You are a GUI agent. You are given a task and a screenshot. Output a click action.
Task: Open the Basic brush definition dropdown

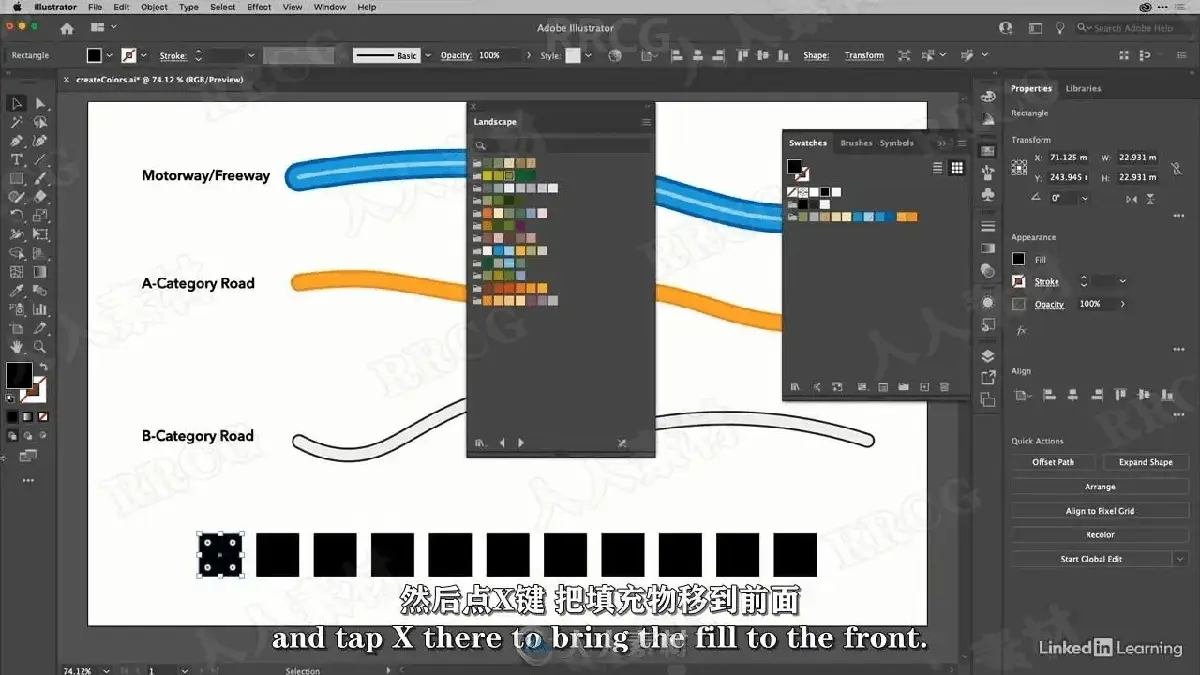(x=426, y=56)
